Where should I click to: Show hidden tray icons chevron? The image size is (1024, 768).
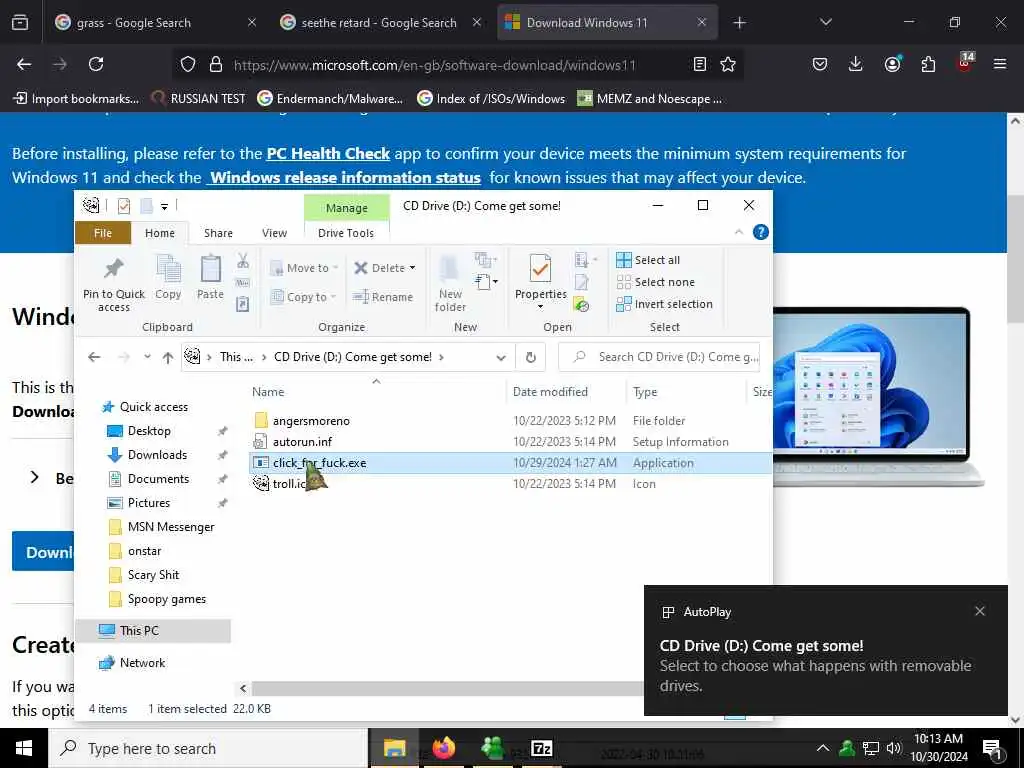(x=822, y=748)
